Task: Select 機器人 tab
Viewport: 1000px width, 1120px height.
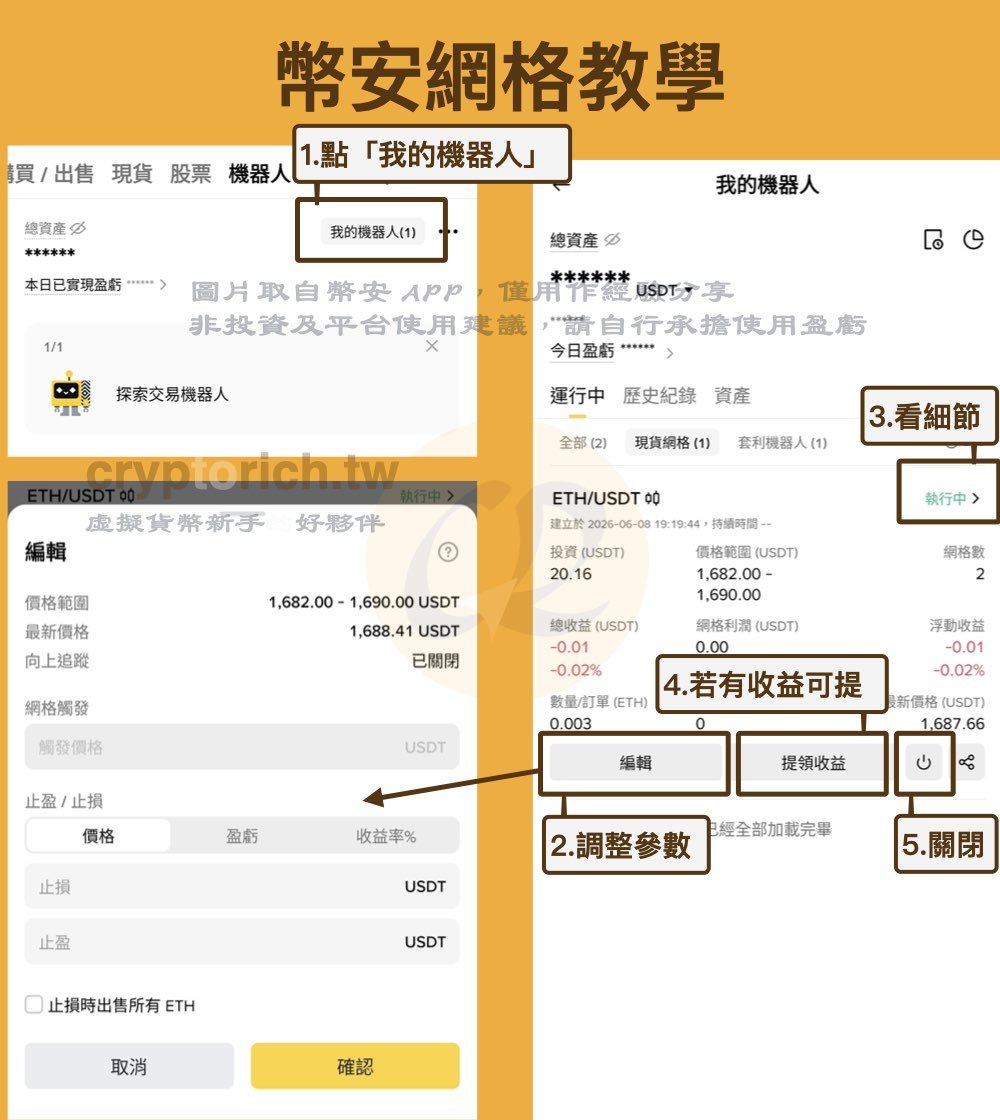Action: [259, 174]
